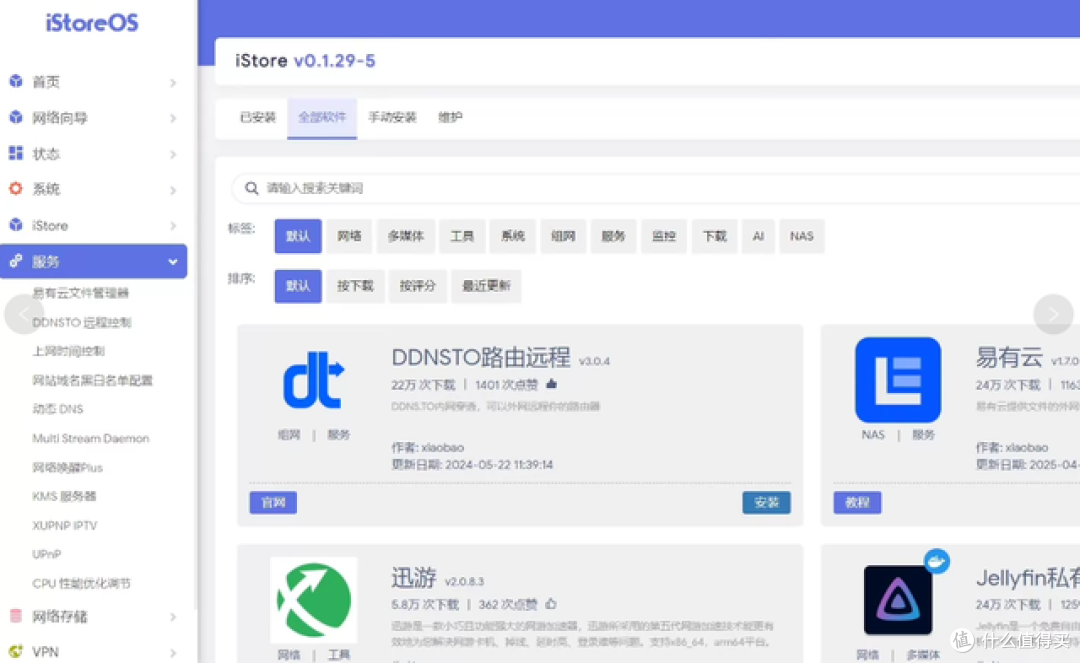Image resolution: width=1080 pixels, height=663 pixels.
Task: Expand the 状态 menu chevron
Action: [173, 154]
